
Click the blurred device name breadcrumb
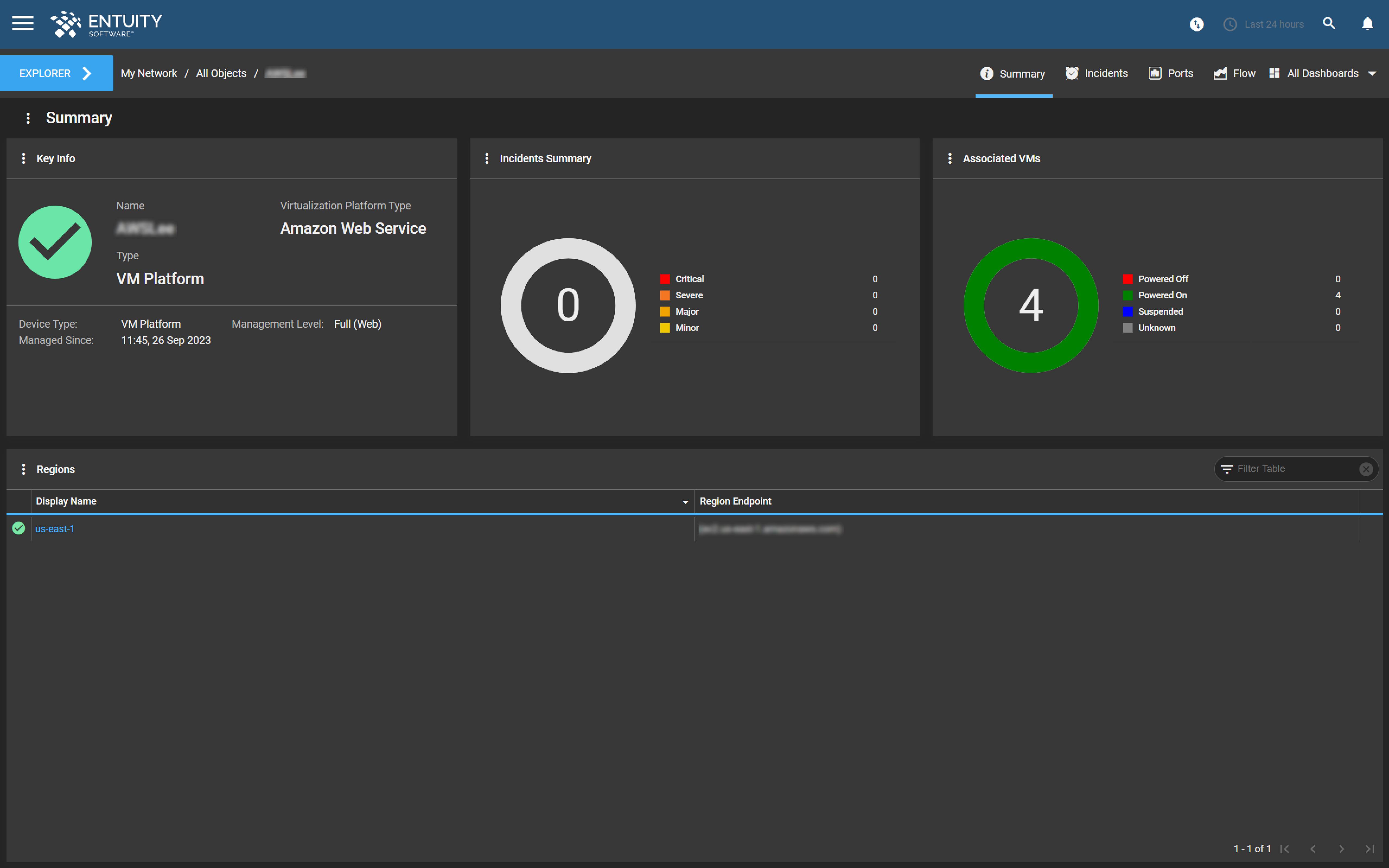tap(286, 74)
